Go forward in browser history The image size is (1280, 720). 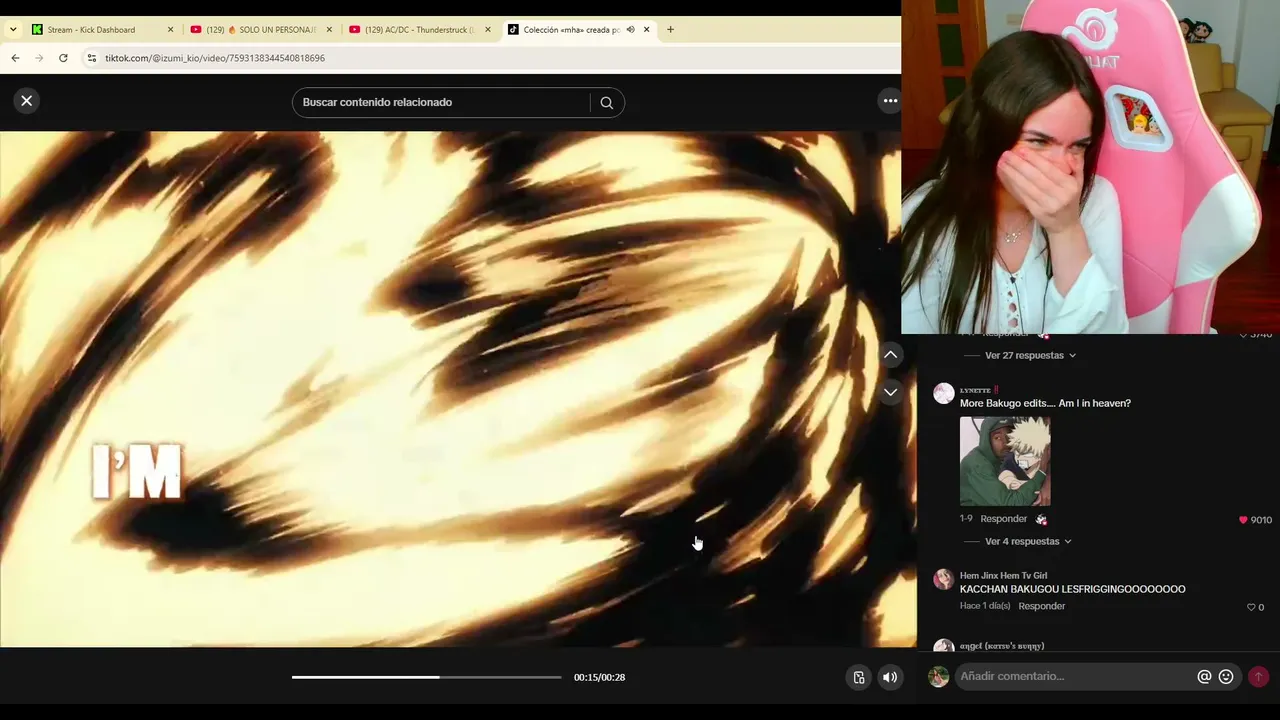coord(39,58)
